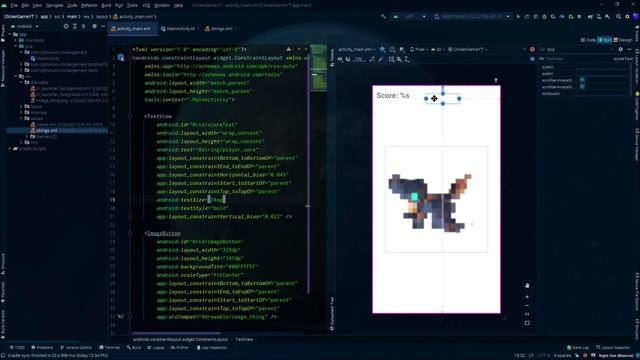This screenshot has width=640, height=360.
Task: Click the zoom out minus button in designer
Action: (527, 305)
